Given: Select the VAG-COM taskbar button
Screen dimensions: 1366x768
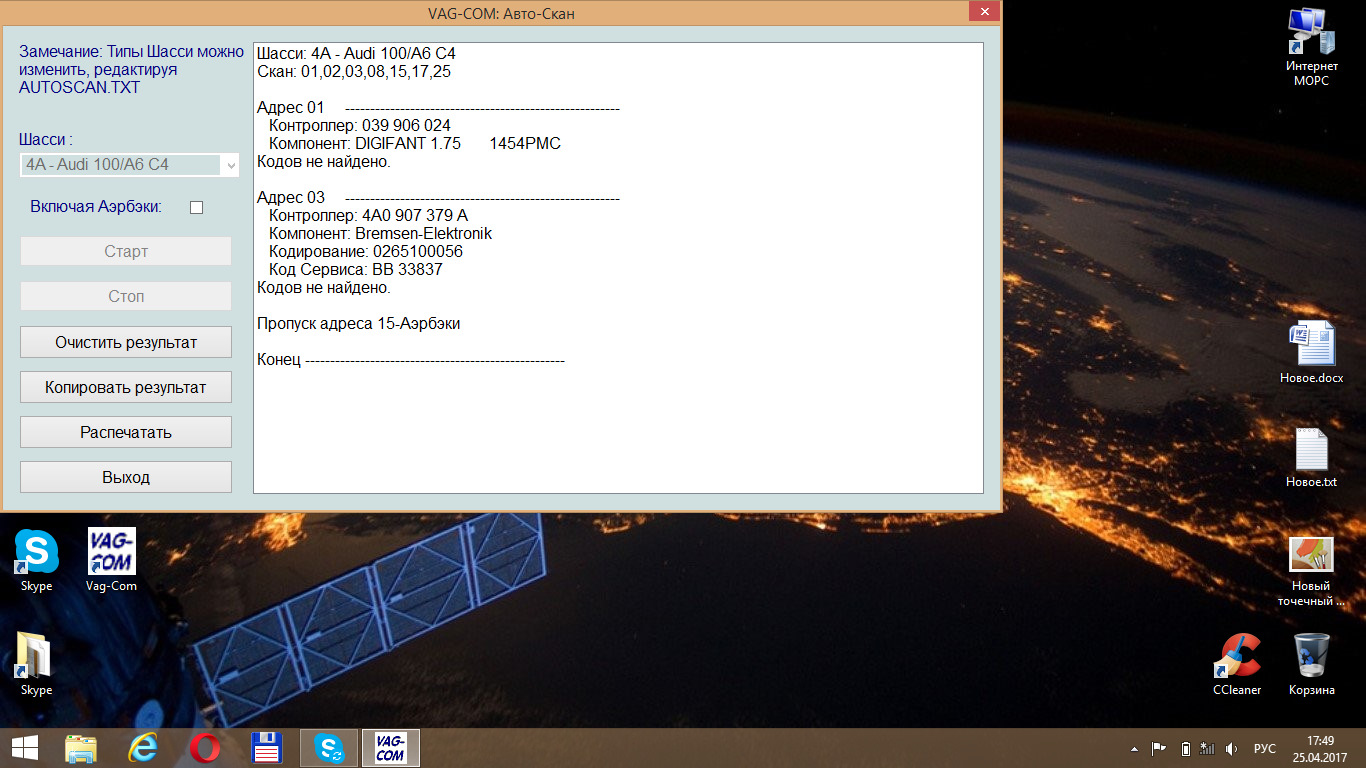Looking at the screenshot, I should (x=390, y=748).
